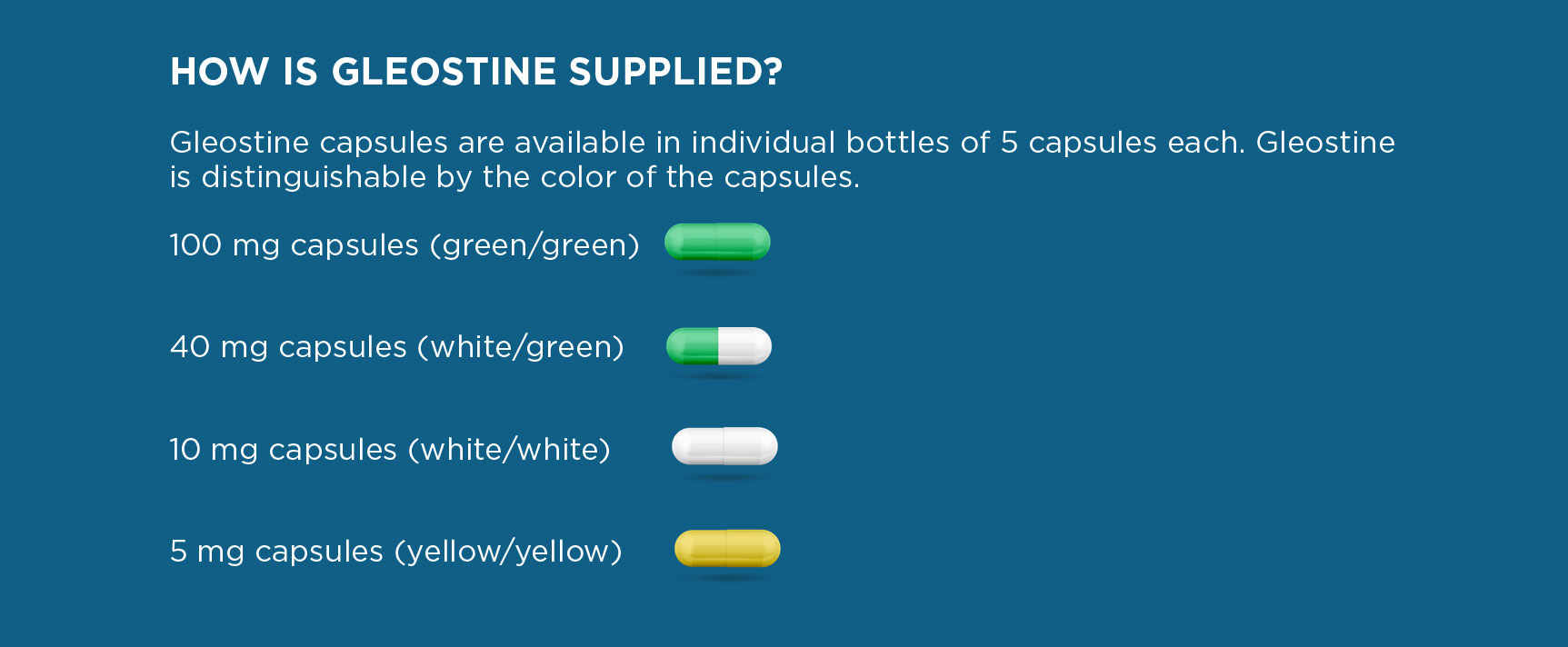
Task: Click the word 'GLEOSTINE' in the heading
Action: tap(444, 72)
